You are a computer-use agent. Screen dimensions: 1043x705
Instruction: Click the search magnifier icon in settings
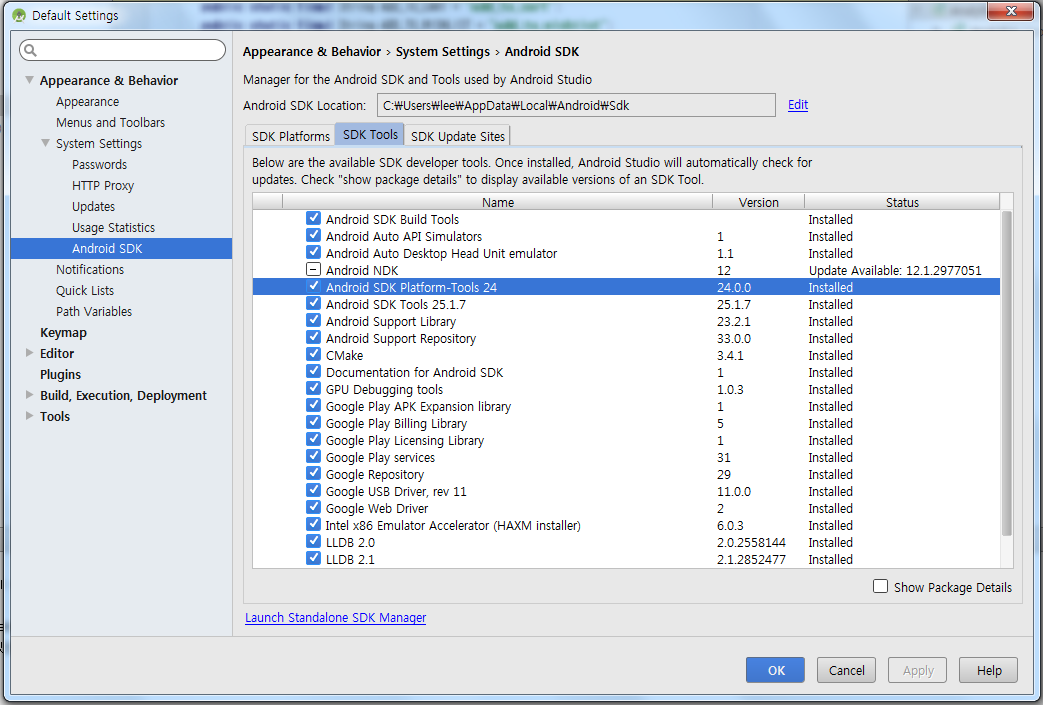[30, 50]
